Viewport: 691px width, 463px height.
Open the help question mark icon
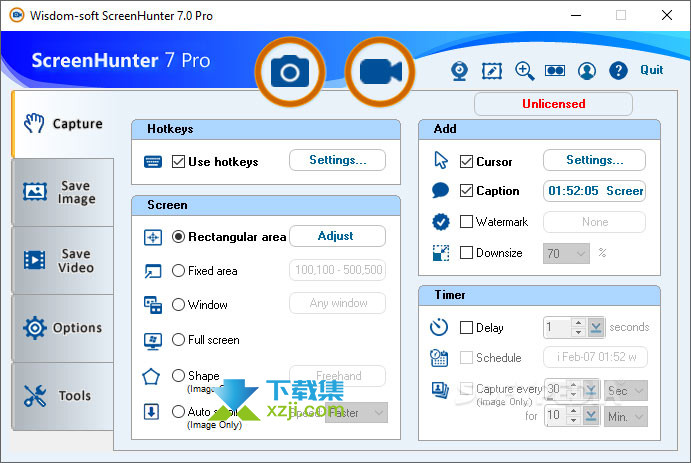[618, 70]
